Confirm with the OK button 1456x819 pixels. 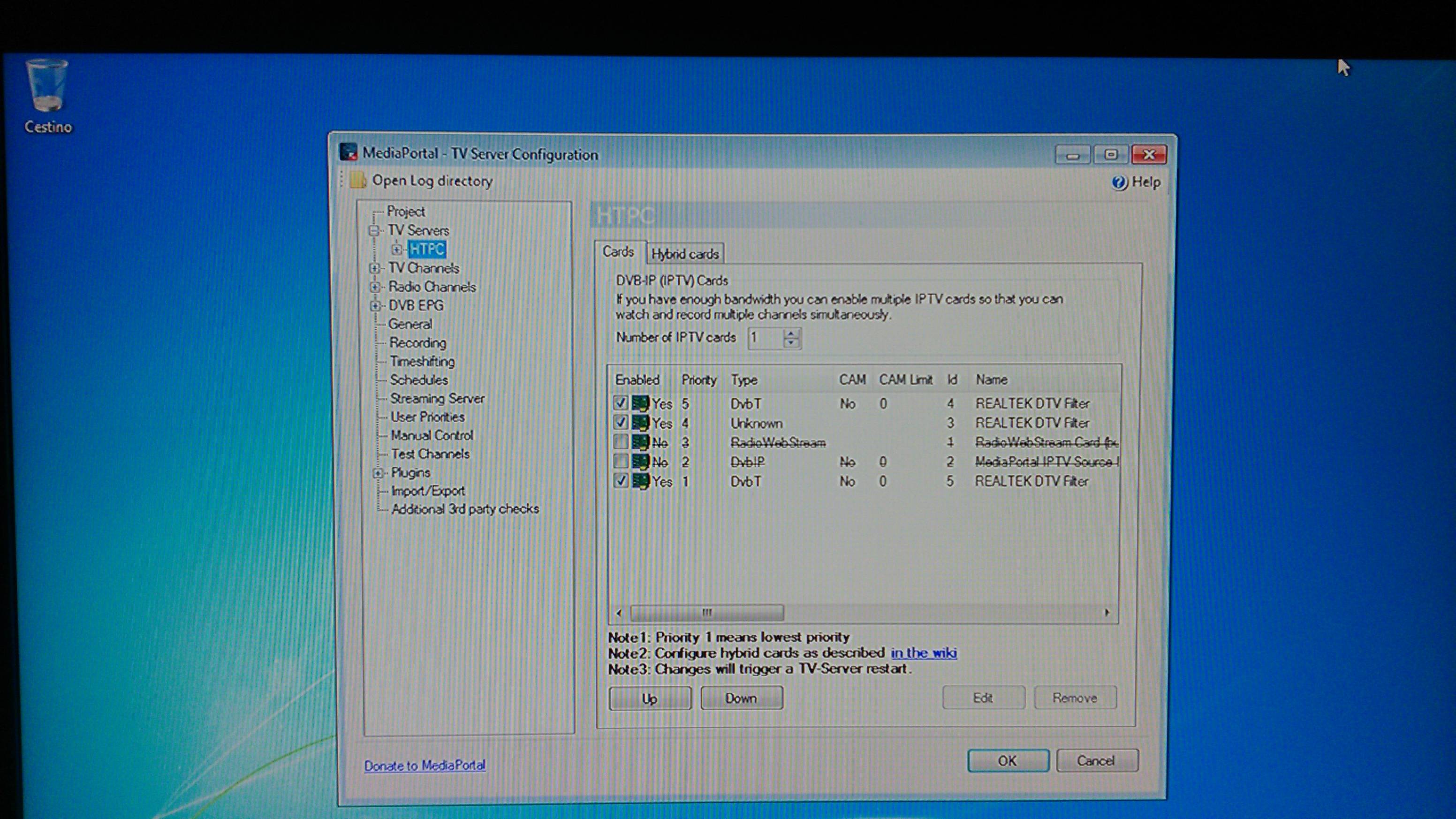tap(1008, 761)
